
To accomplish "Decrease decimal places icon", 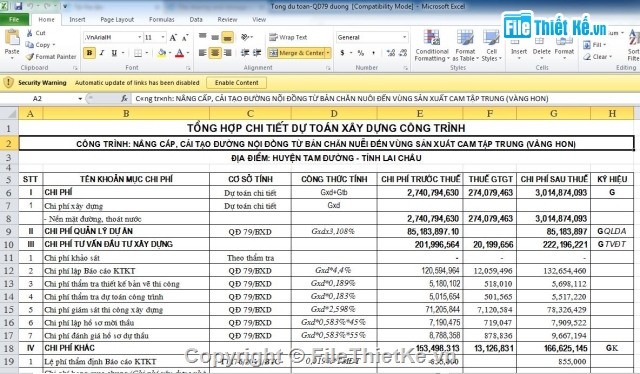I will pos(403,53).
